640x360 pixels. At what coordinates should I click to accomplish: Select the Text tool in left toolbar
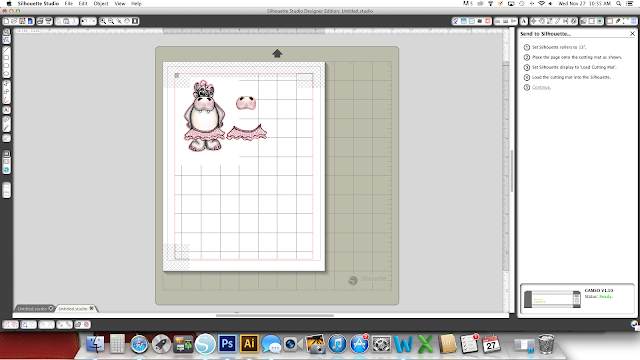point(7,110)
